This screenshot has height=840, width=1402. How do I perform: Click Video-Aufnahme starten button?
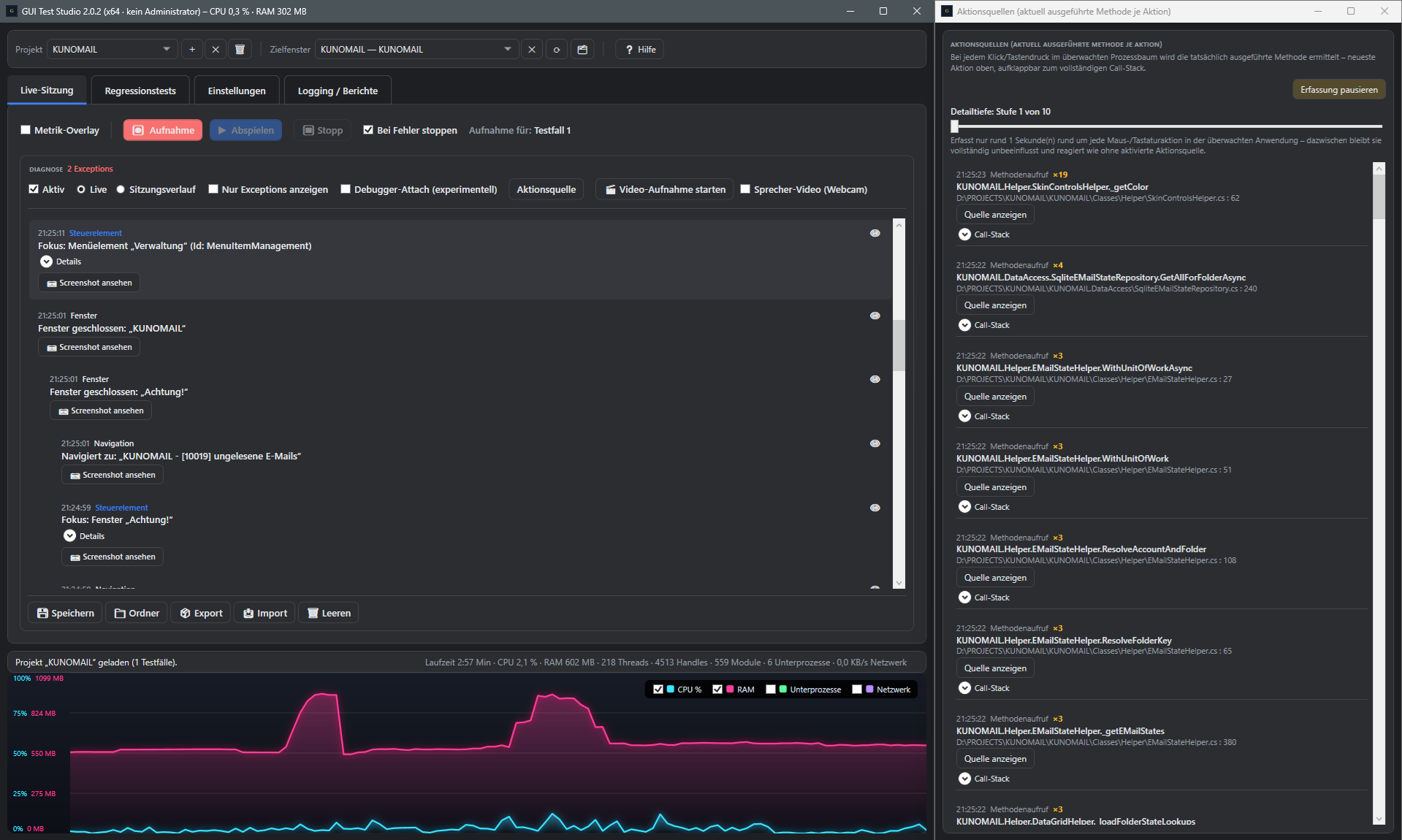[665, 189]
